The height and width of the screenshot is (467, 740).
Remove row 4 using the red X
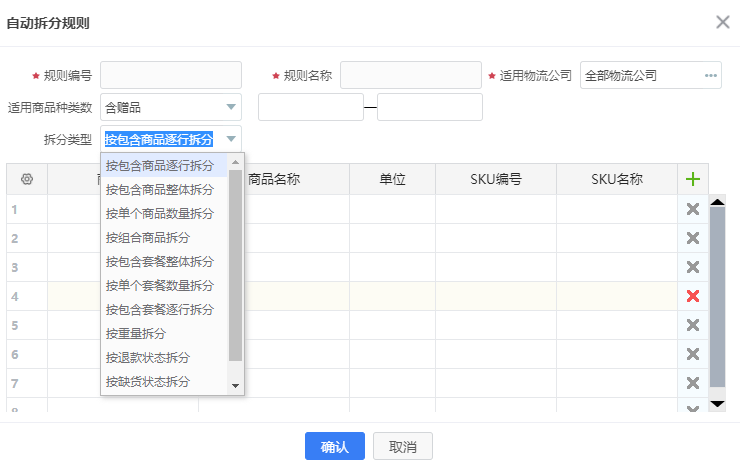693,296
